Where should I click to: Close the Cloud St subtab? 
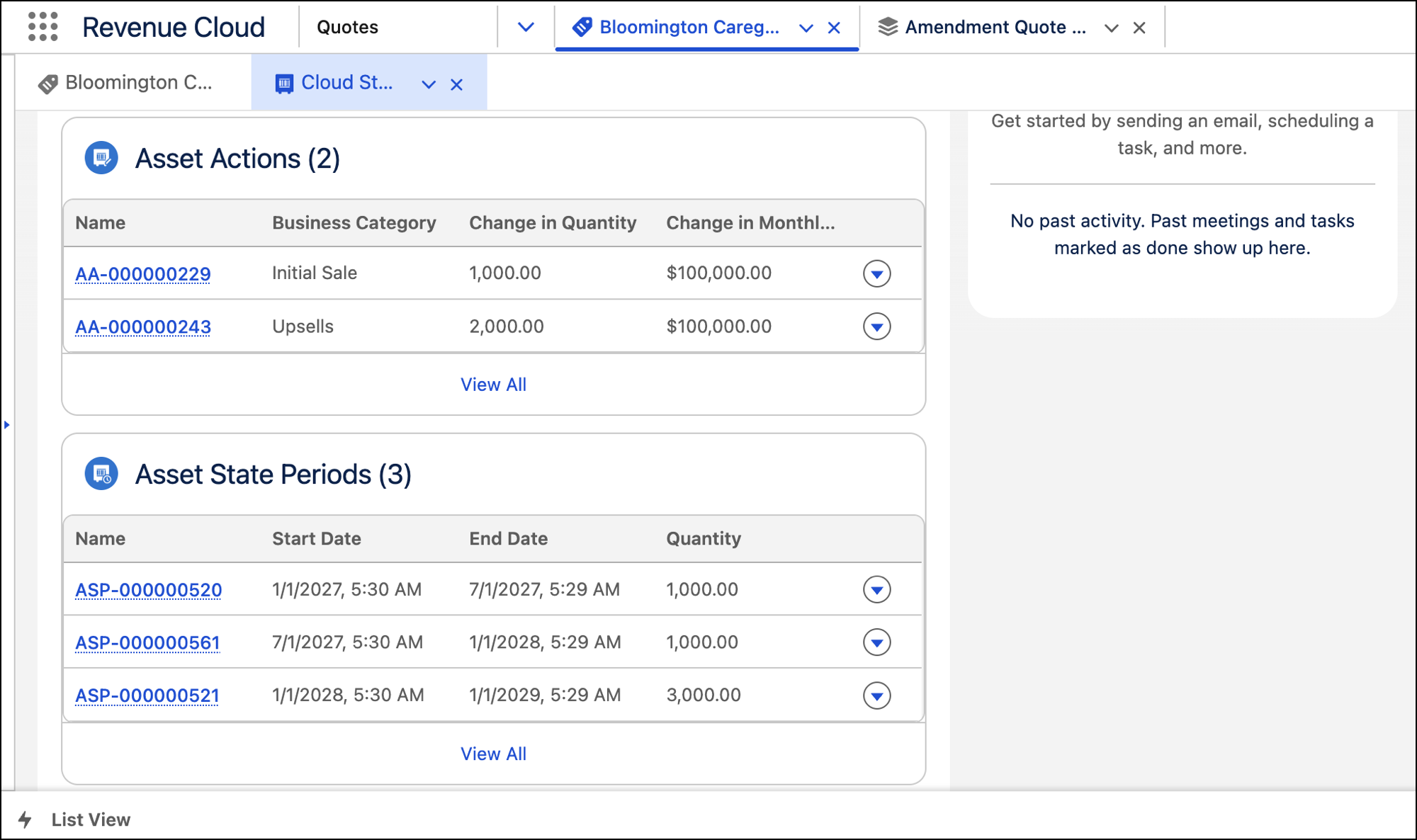(457, 84)
